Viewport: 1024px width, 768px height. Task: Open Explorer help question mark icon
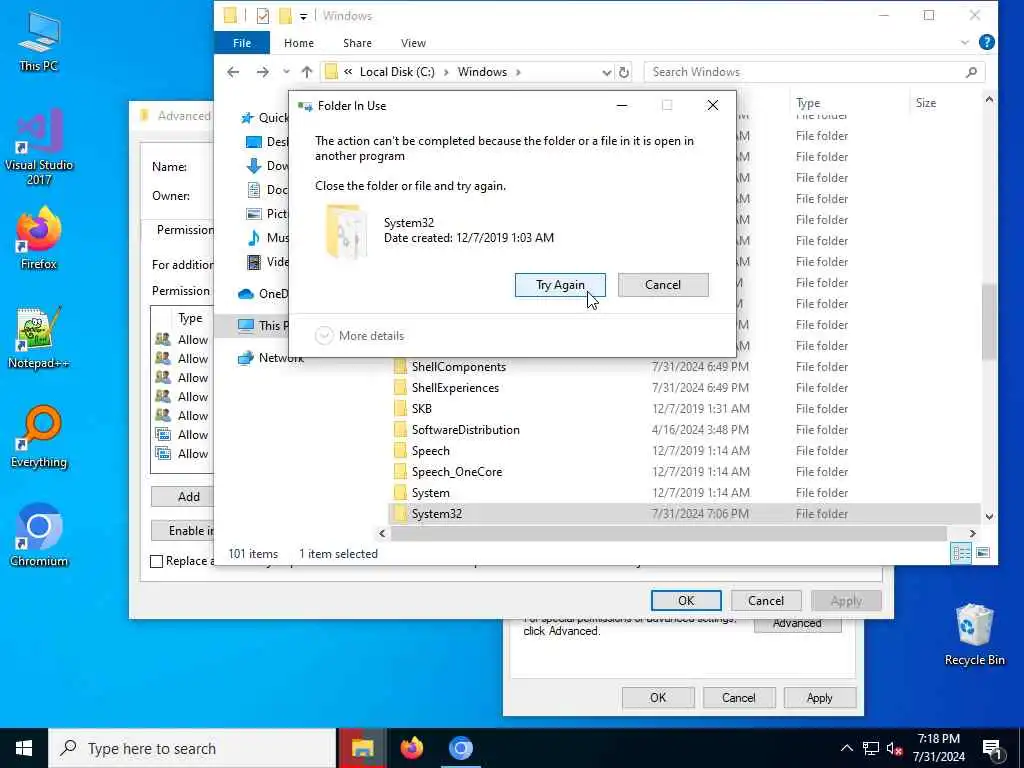click(x=986, y=42)
